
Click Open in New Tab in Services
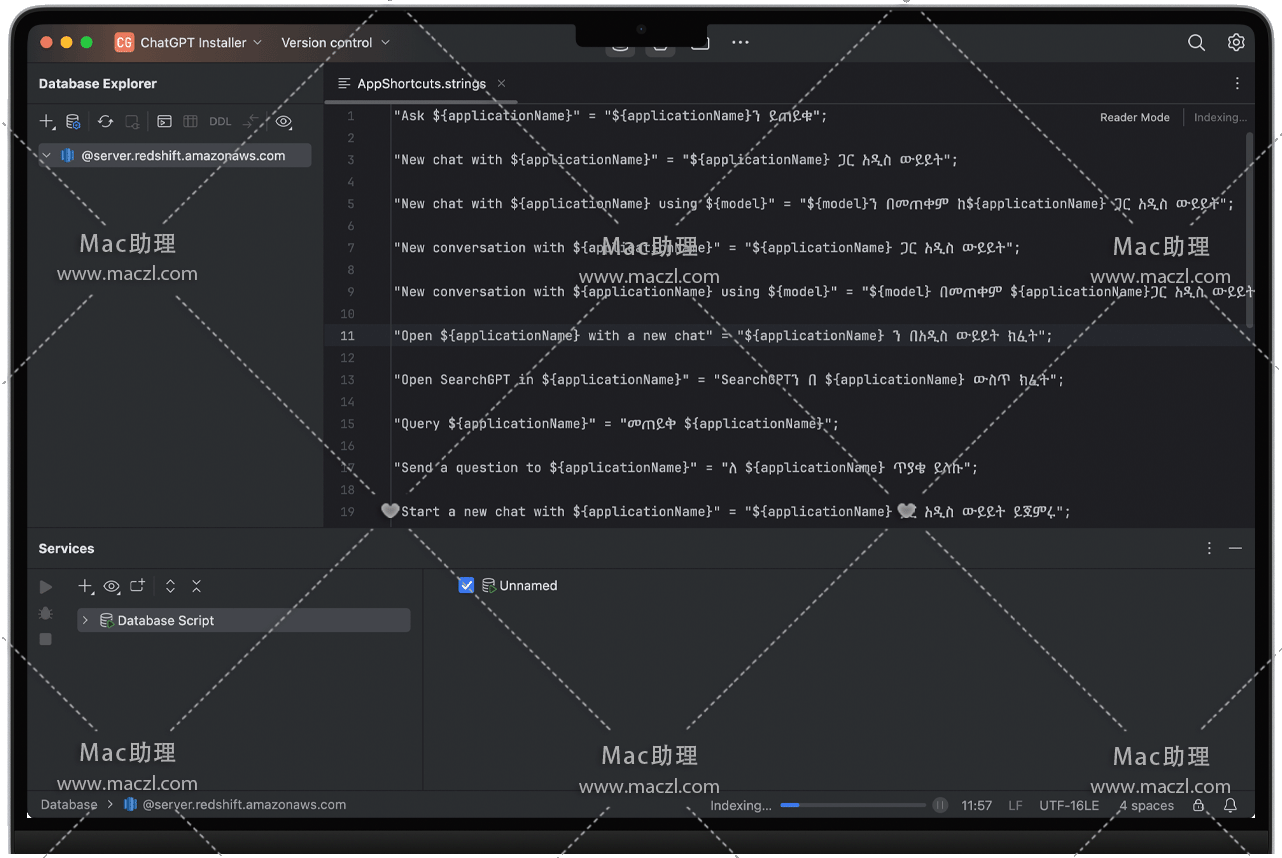click(x=137, y=586)
